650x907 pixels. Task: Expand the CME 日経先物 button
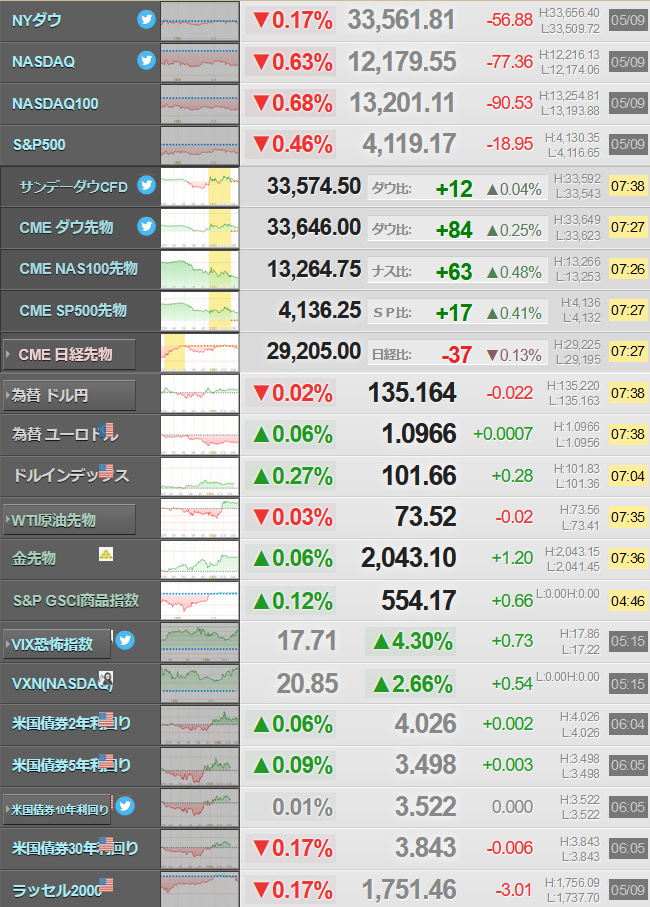click(x=69, y=354)
